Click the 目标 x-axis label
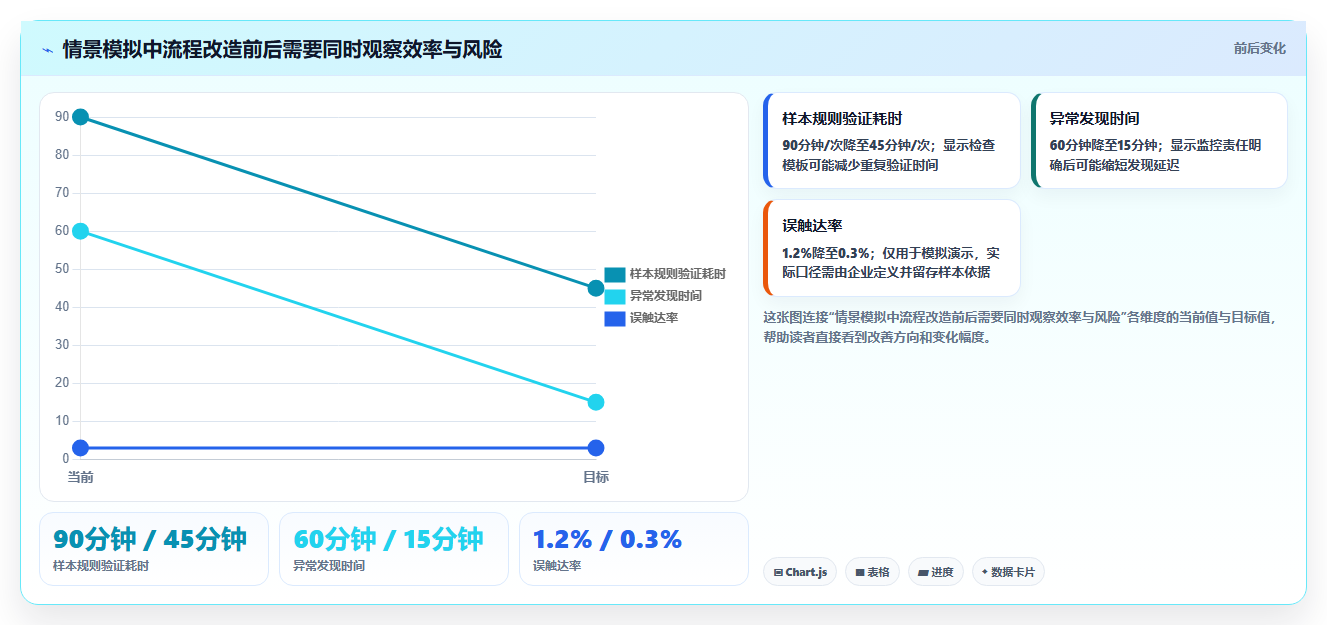Screen dimensions: 1327x625 coord(596,477)
